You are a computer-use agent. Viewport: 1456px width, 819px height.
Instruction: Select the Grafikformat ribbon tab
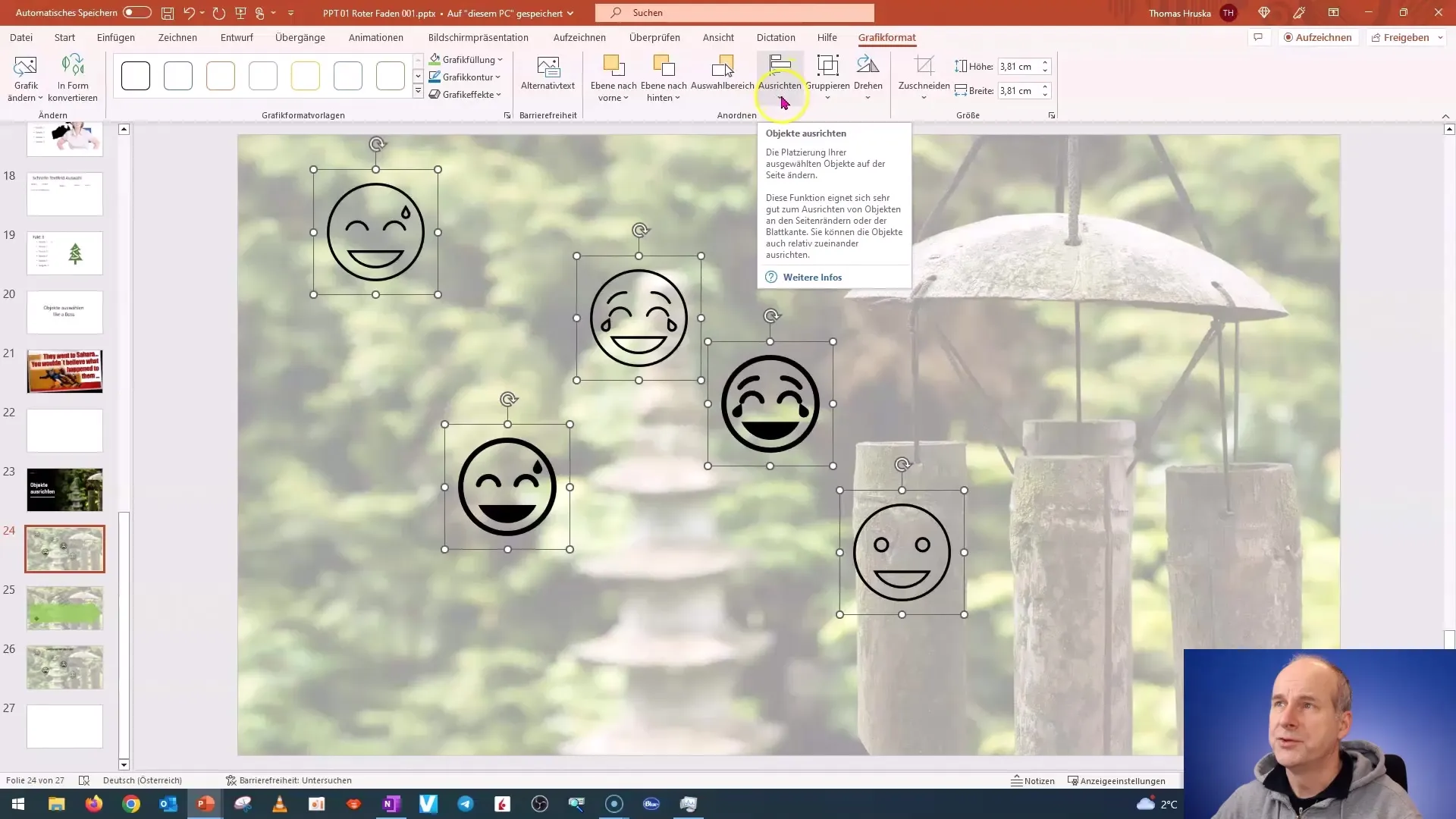click(886, 37)
